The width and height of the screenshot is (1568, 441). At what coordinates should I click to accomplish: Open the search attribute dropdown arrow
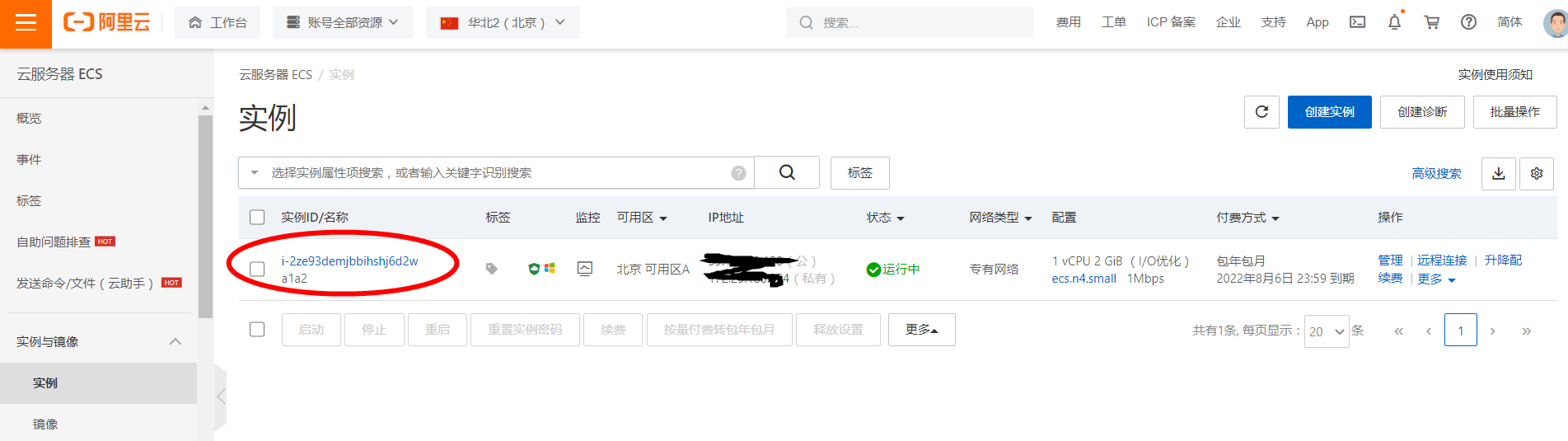(255, 172)
